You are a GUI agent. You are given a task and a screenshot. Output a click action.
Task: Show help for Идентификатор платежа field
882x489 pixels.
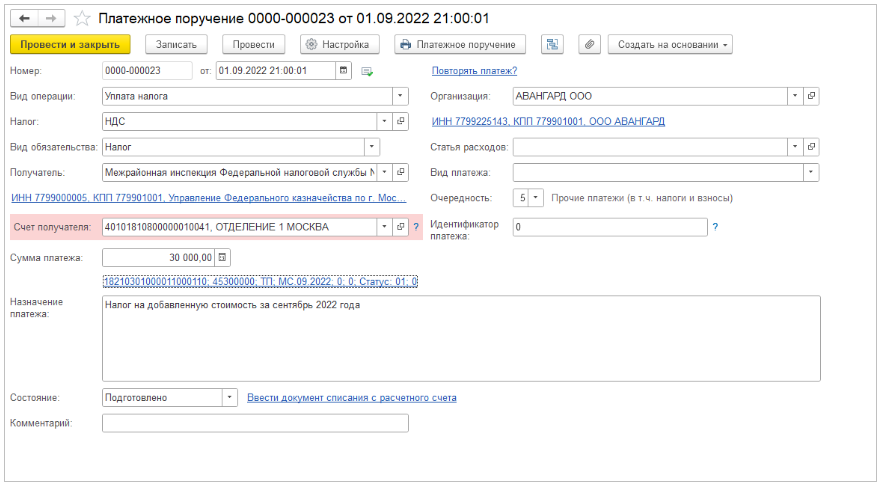(x=715, y=227)
